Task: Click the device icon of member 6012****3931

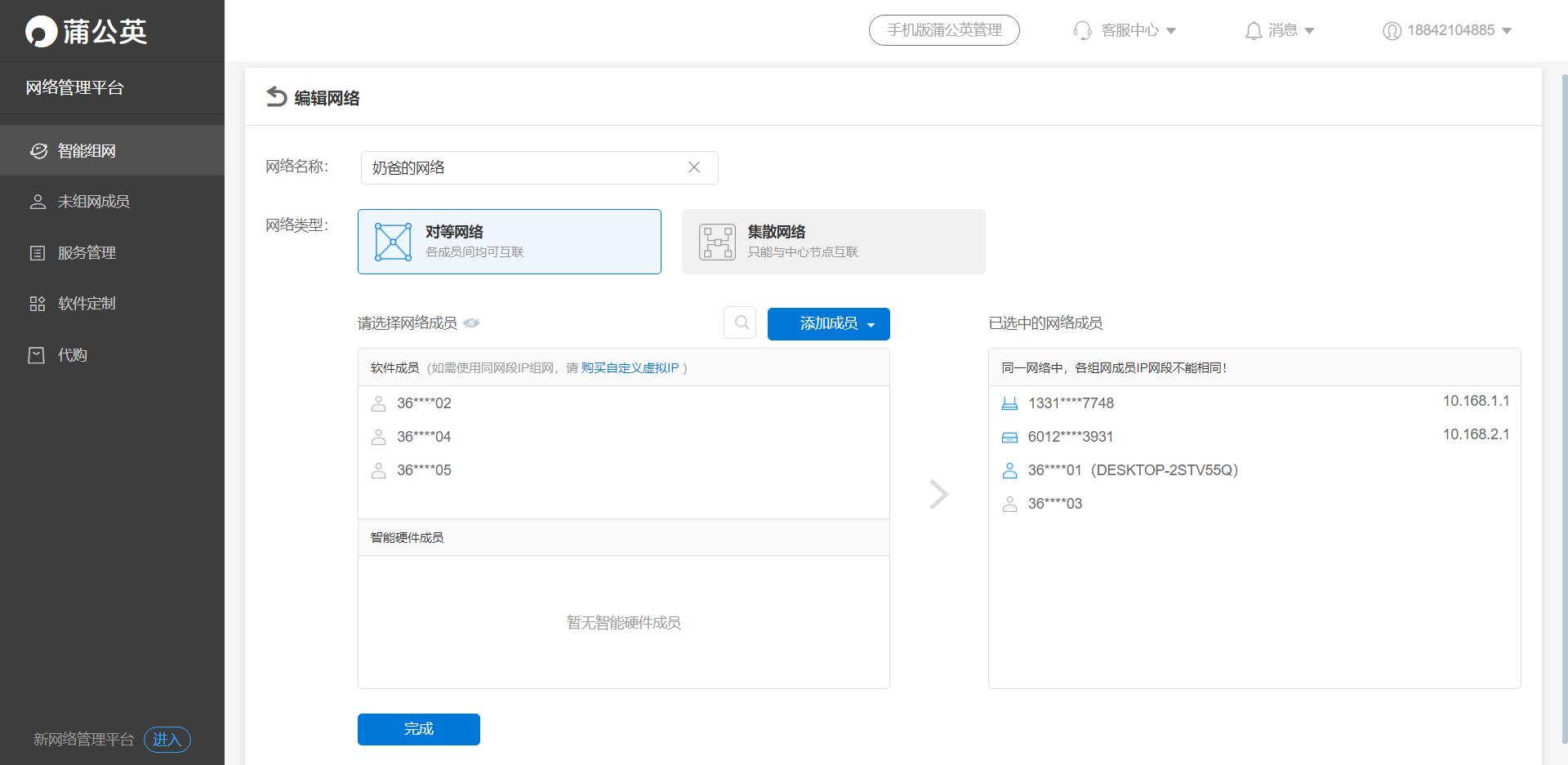Action: (x=1009, y=437)
